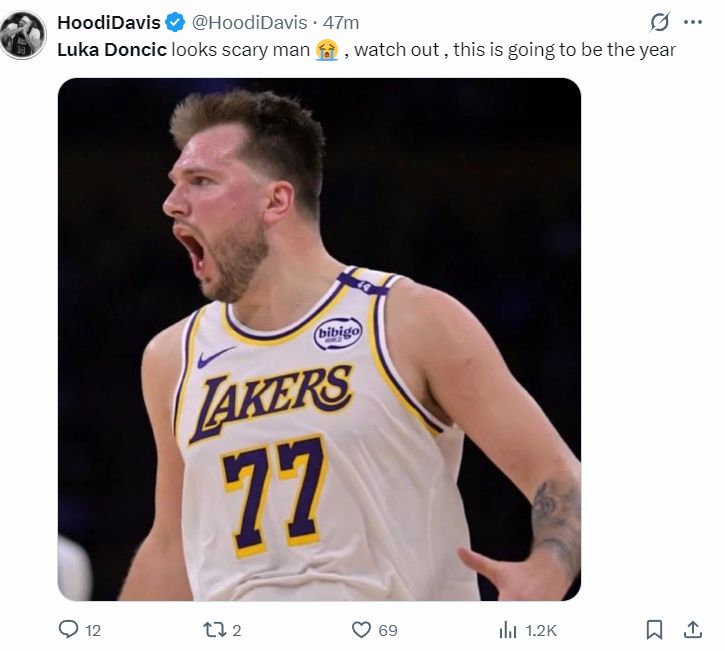Open the Grok explain-post icon
725x651 pixels.
click(660, 22)
